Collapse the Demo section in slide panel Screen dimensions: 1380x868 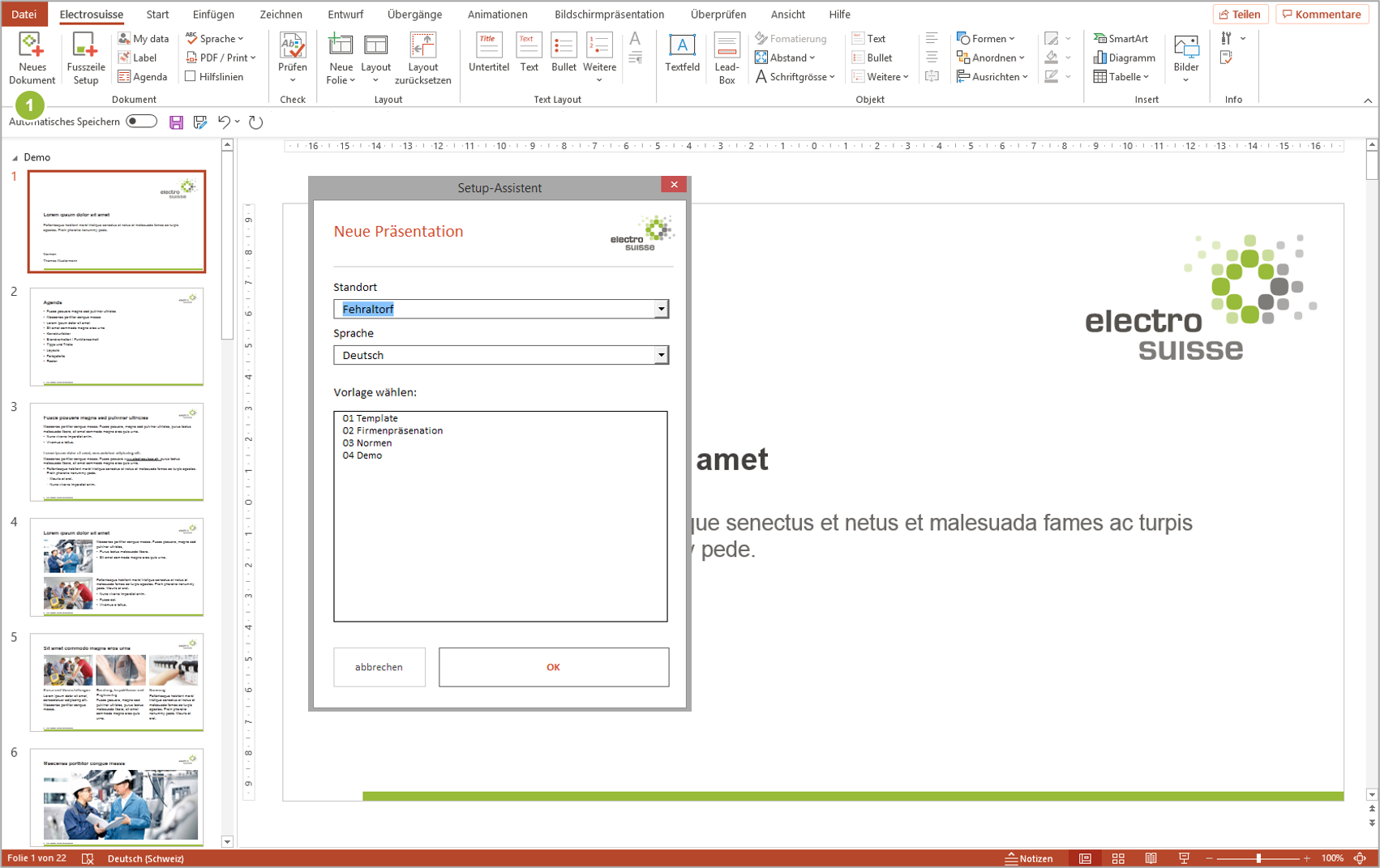15,158
